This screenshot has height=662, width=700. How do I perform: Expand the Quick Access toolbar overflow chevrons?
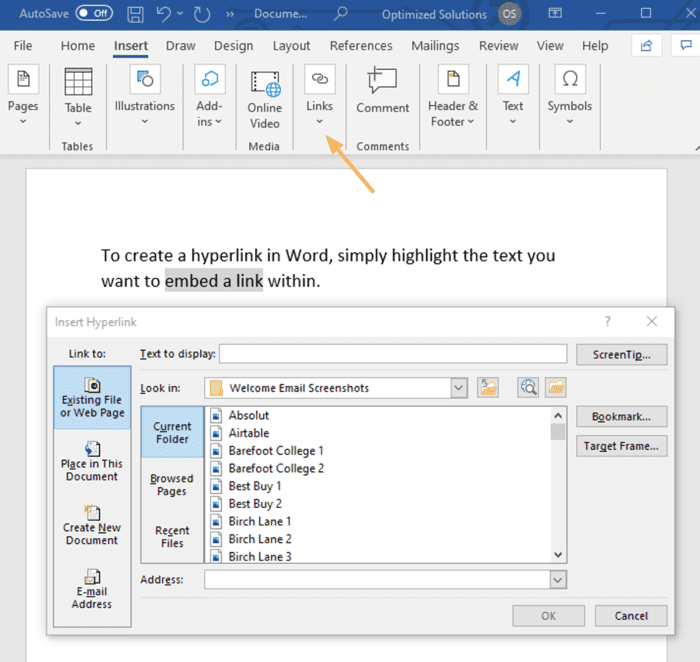pyautogui.click(x=230, y=14)
